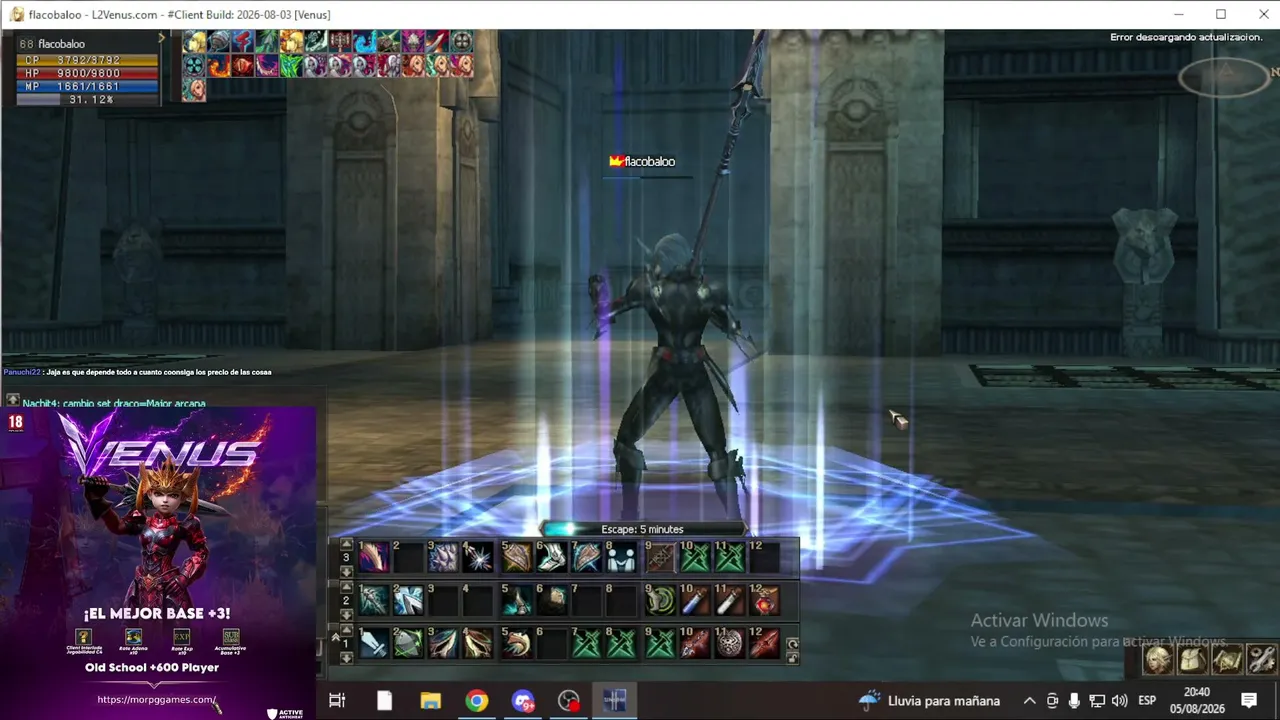Drink the white potion in bar 2 slot 11
This screenshot has width=1280, height=720.
tap(730, 600)
